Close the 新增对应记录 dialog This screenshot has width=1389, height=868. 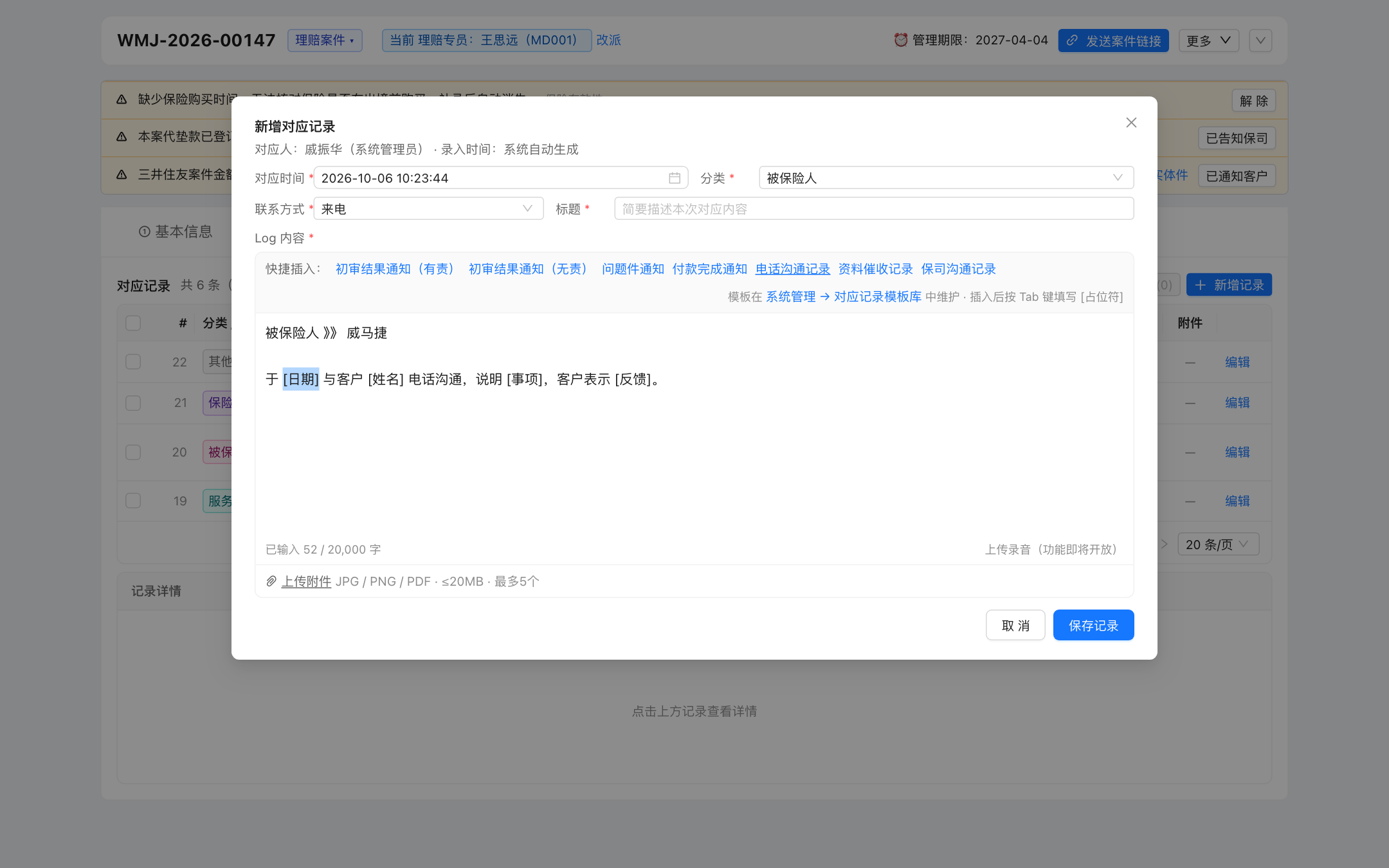tap(1131, 123)
